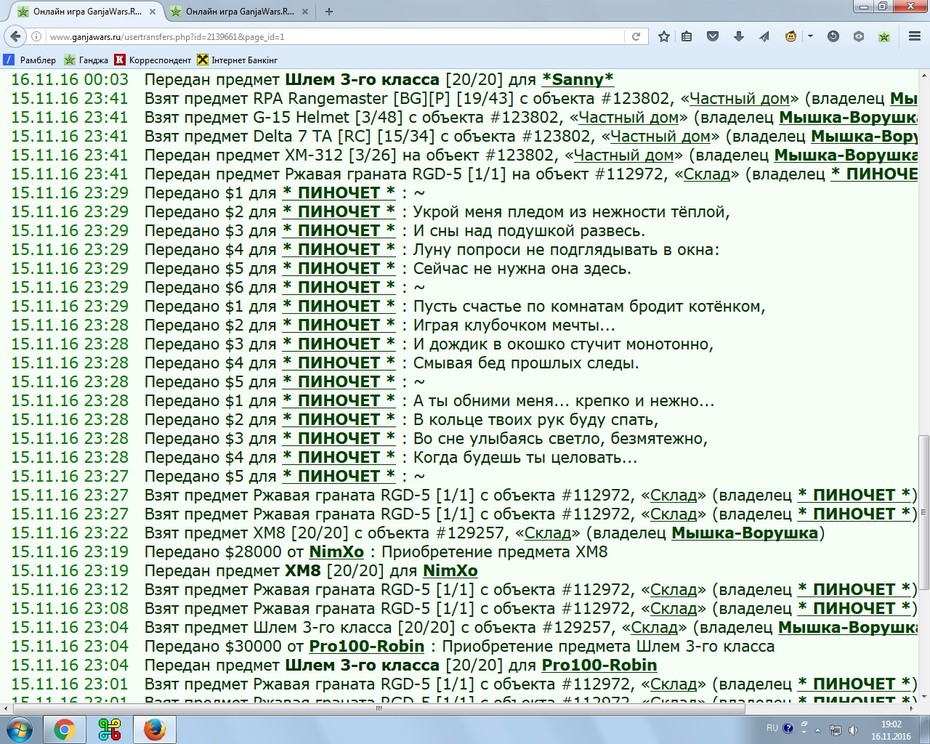Close the second GanjaWars tab
930x744 pixels.
click(305, 12)
